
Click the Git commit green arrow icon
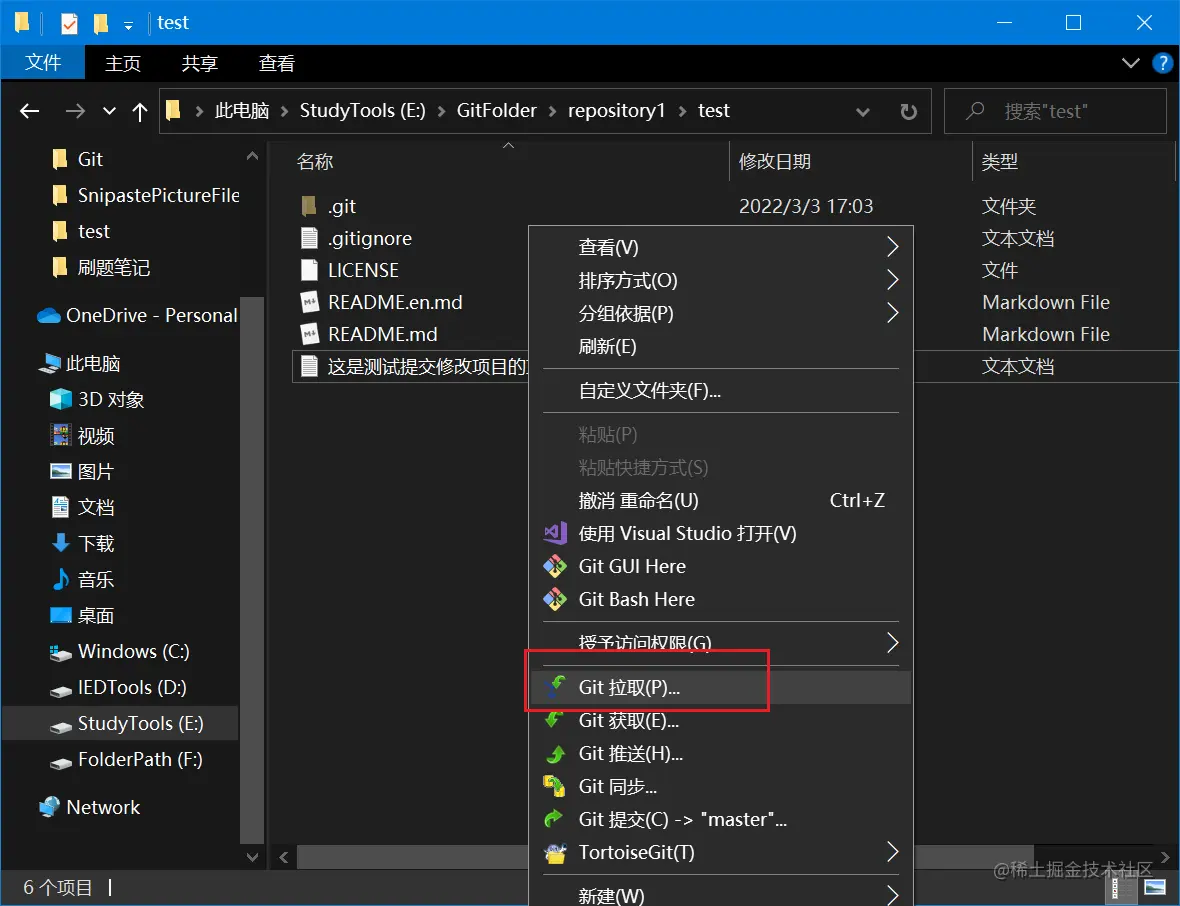(x=555, y=819)
